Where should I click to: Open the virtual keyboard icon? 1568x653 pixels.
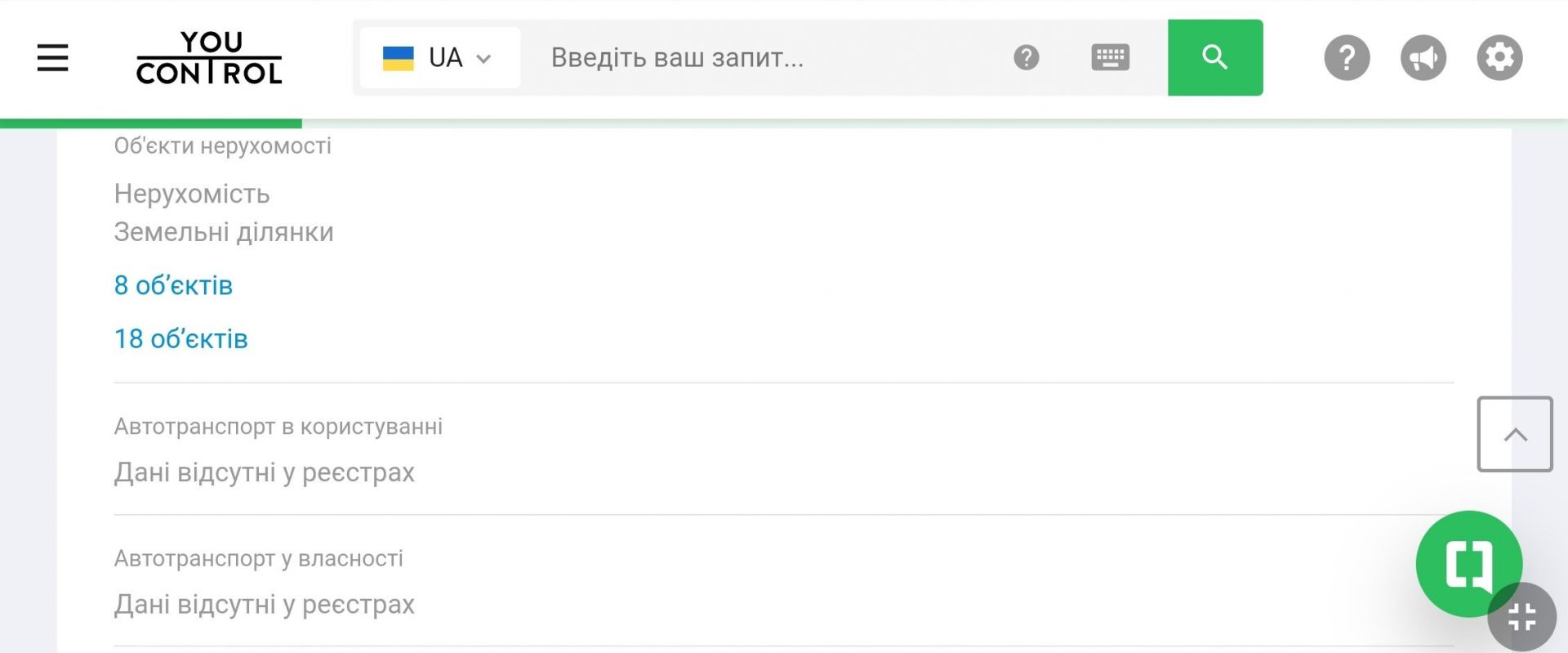(1110, 58)
